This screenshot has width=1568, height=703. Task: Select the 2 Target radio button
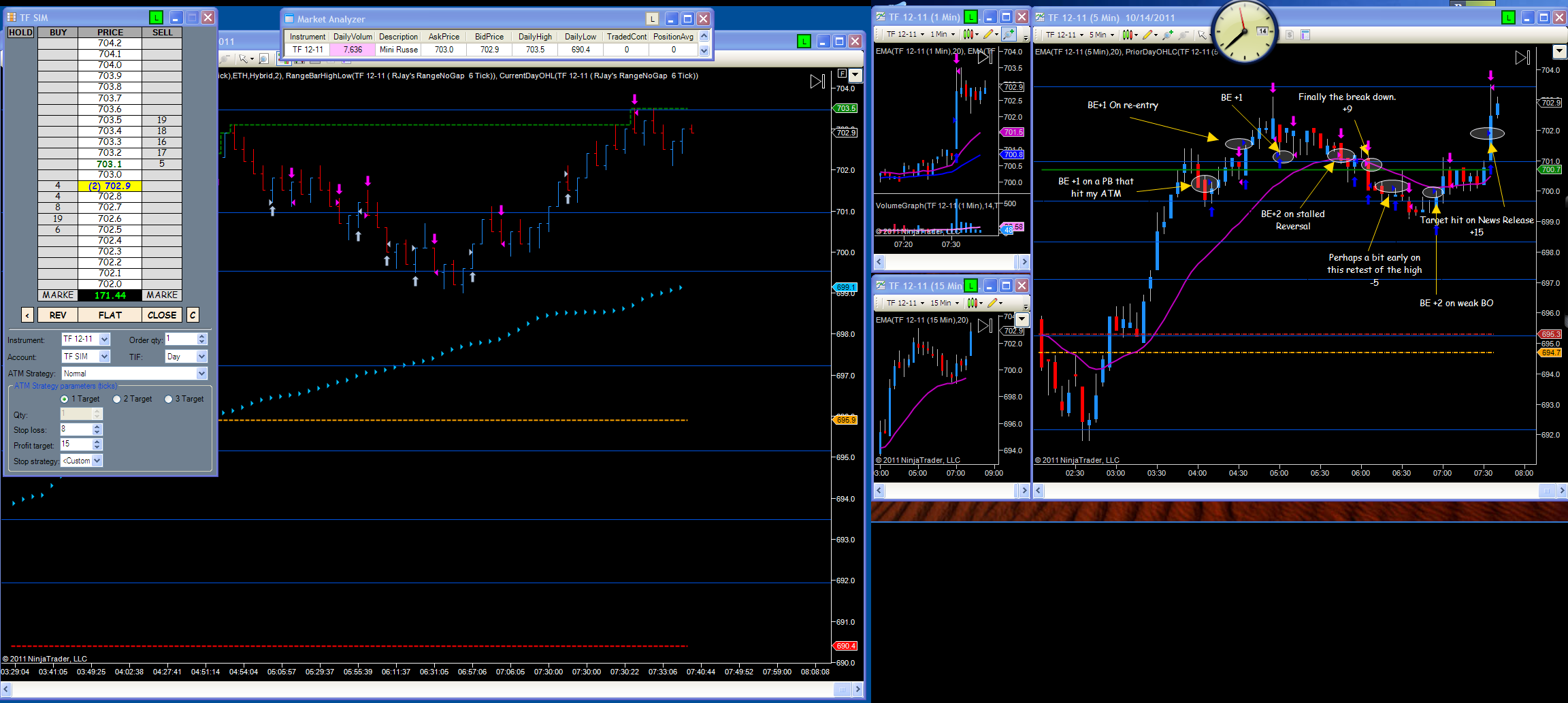[x=116, y=399]
